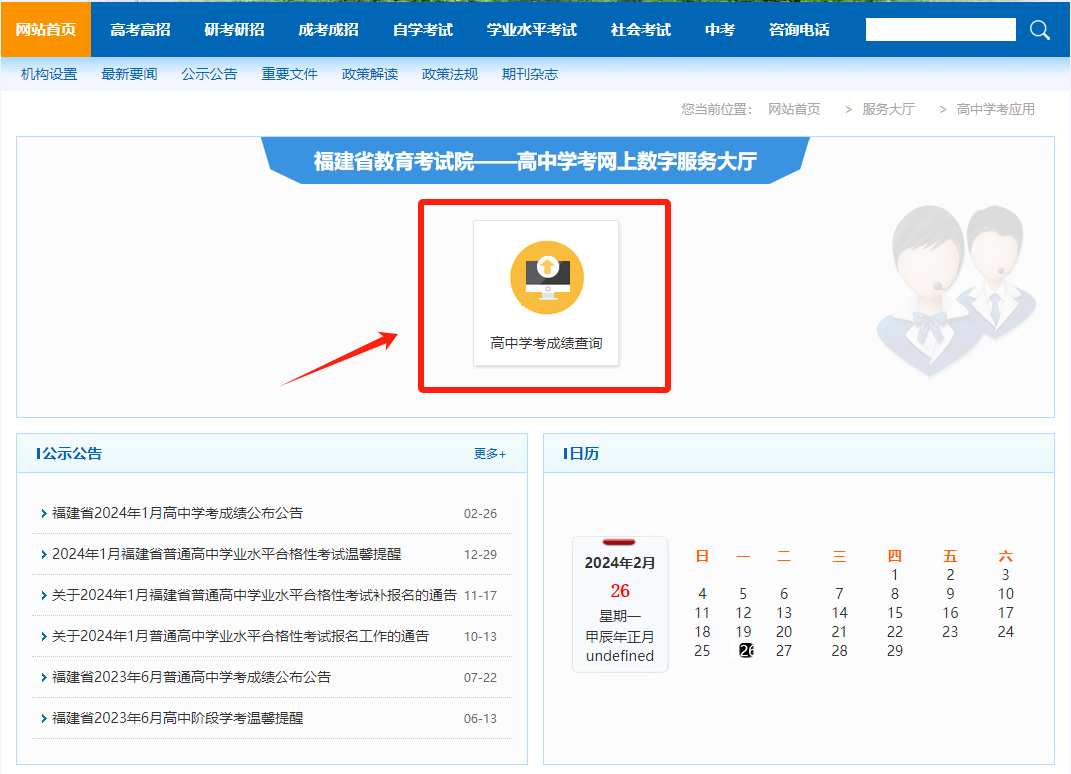Open 网站首页 tab in main navigation
Image resolution: width=1071 pixels, height=774 pixels.
pos(46,29)
